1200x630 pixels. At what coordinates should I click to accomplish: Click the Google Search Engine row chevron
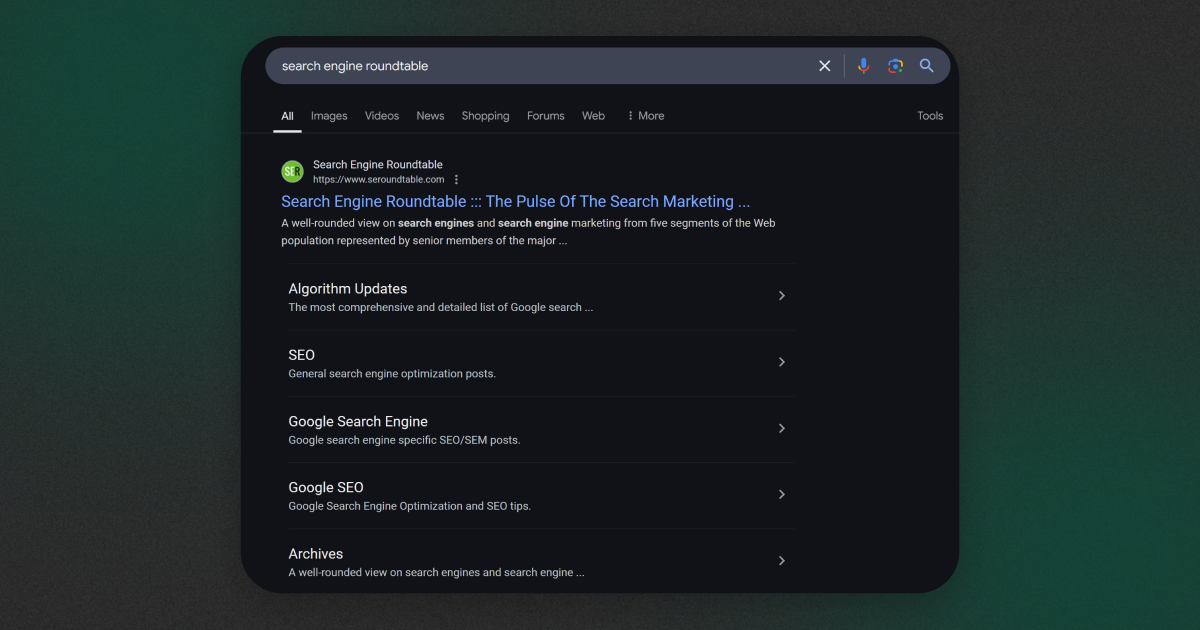(x=782, y=428)
